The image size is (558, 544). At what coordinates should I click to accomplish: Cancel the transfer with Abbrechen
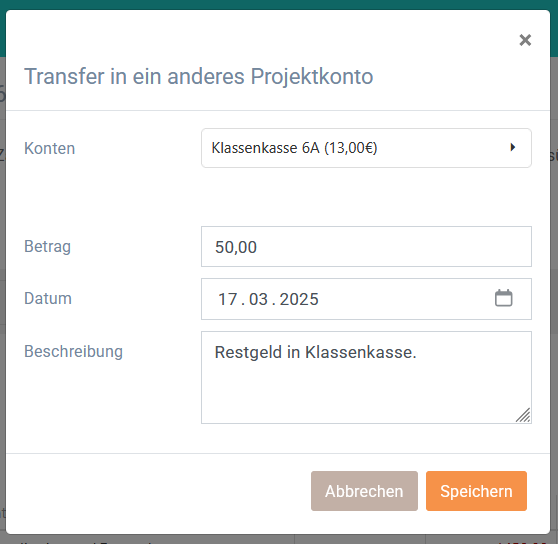click(x=364, y=491)
